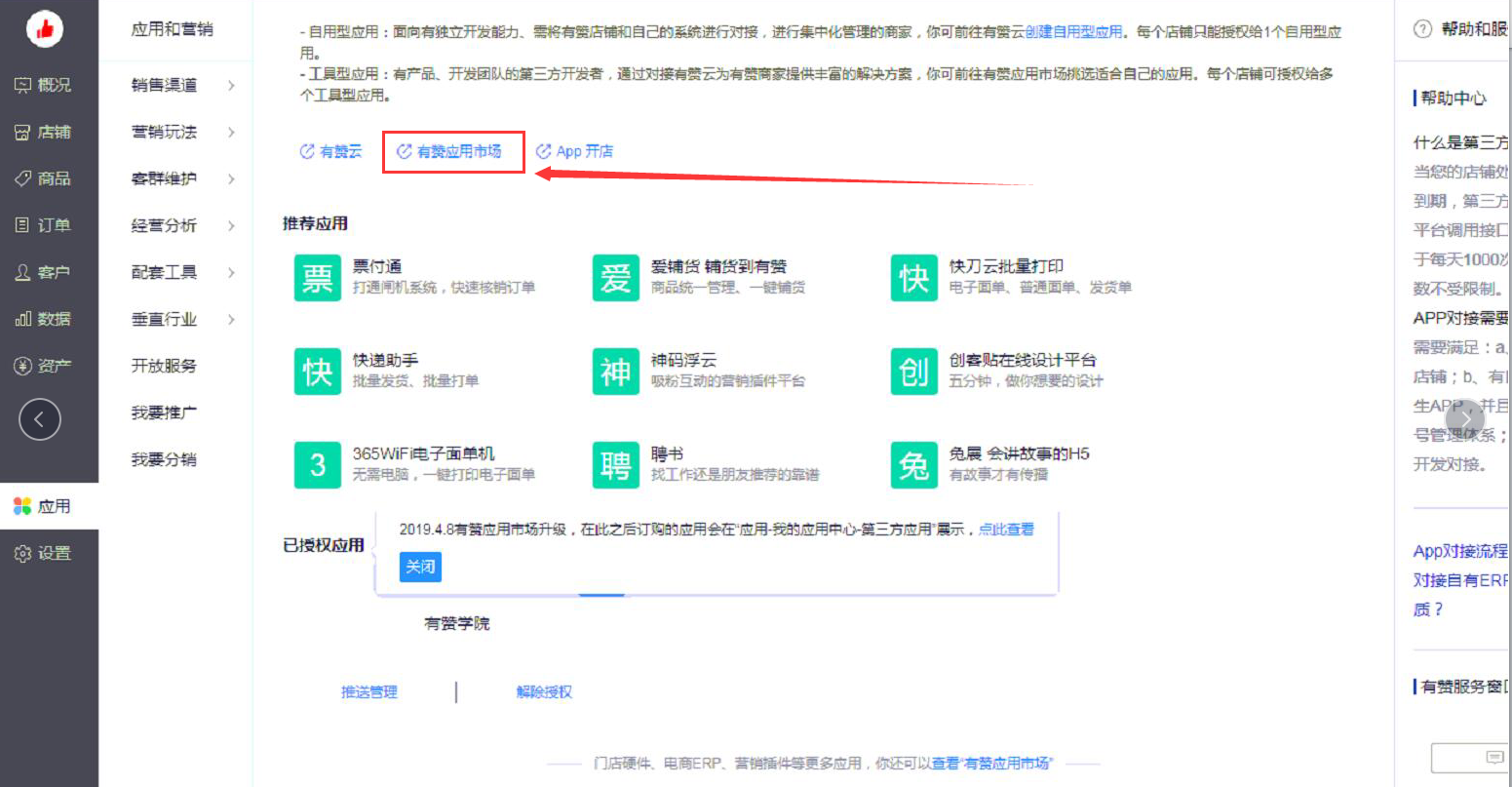The height and width of the screenshot is (787, 1512).
Task: Click 点此查看 link in notice
Action: coord(1007,530)
